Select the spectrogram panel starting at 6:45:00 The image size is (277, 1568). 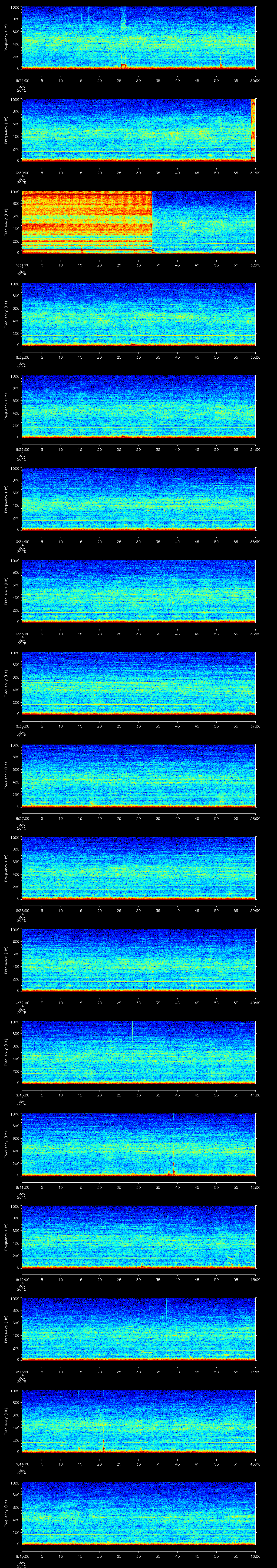click(139, 1514)
